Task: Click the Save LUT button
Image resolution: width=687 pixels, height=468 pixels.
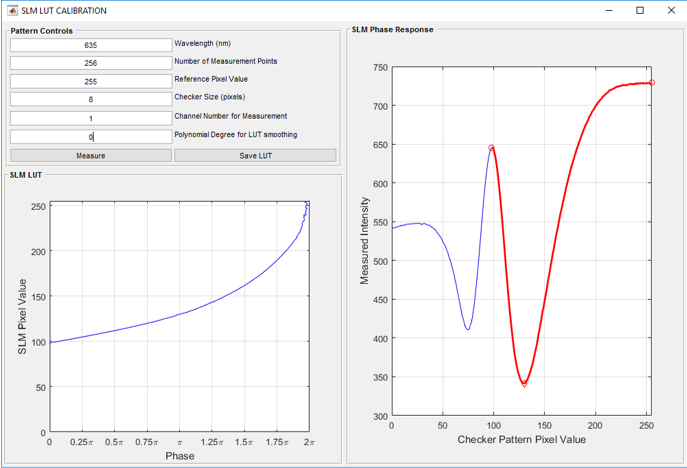Action: (x=255, y=155)
